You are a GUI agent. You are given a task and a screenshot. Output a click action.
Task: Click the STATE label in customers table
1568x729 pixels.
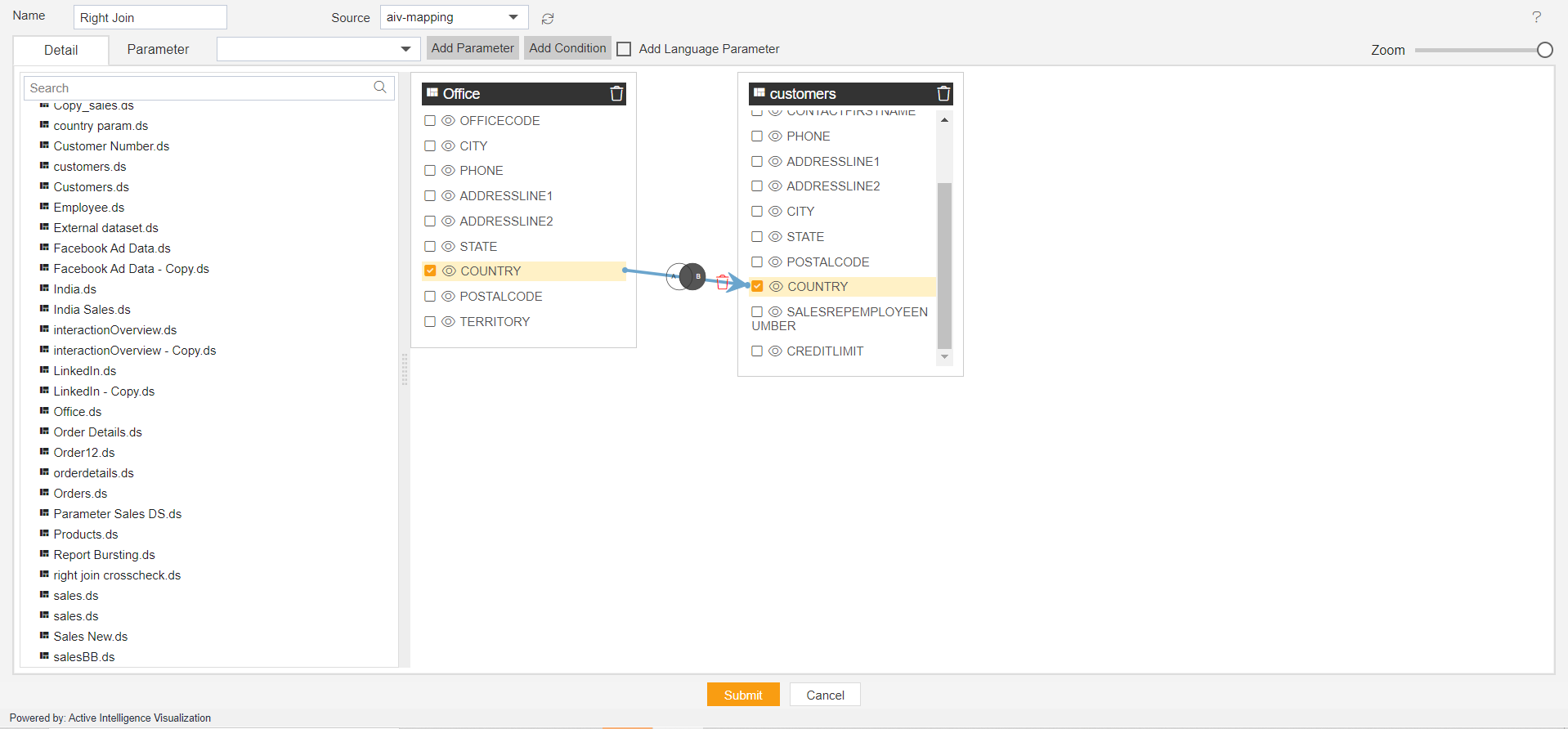[805, 236]
